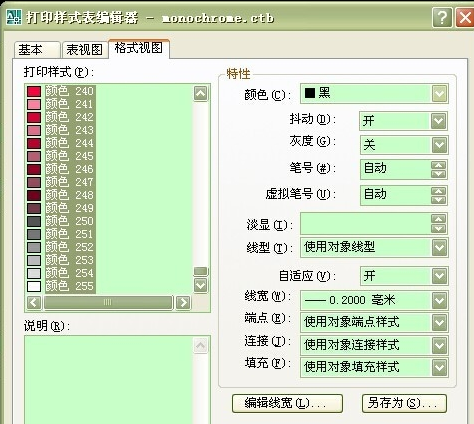Select the 格式视图 tab

139,48
